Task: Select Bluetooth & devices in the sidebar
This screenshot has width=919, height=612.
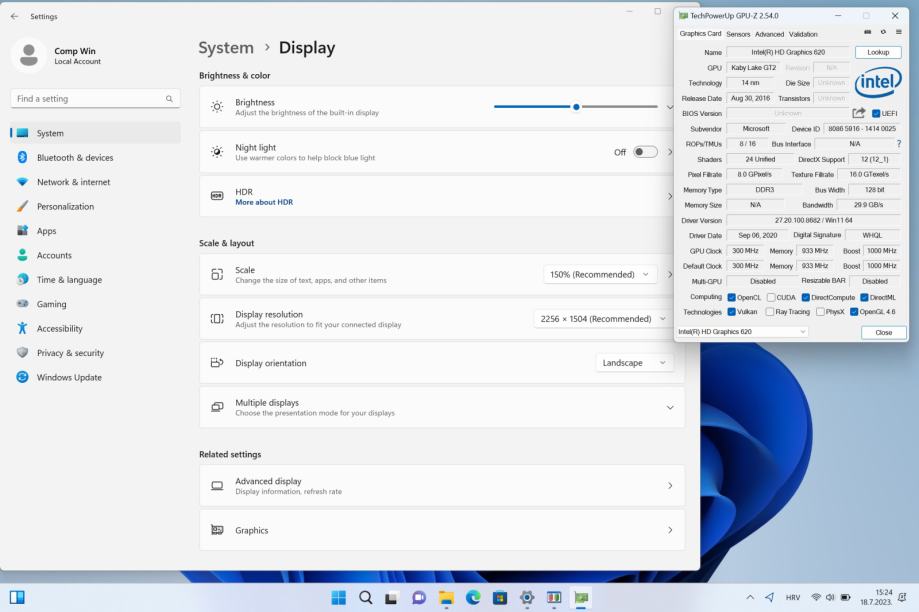Action: click(x=75, y=158)
